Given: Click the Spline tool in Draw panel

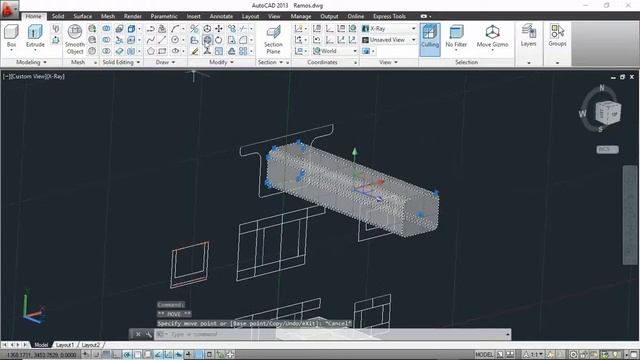Looking at the screenshot, I should click(151, 40).
